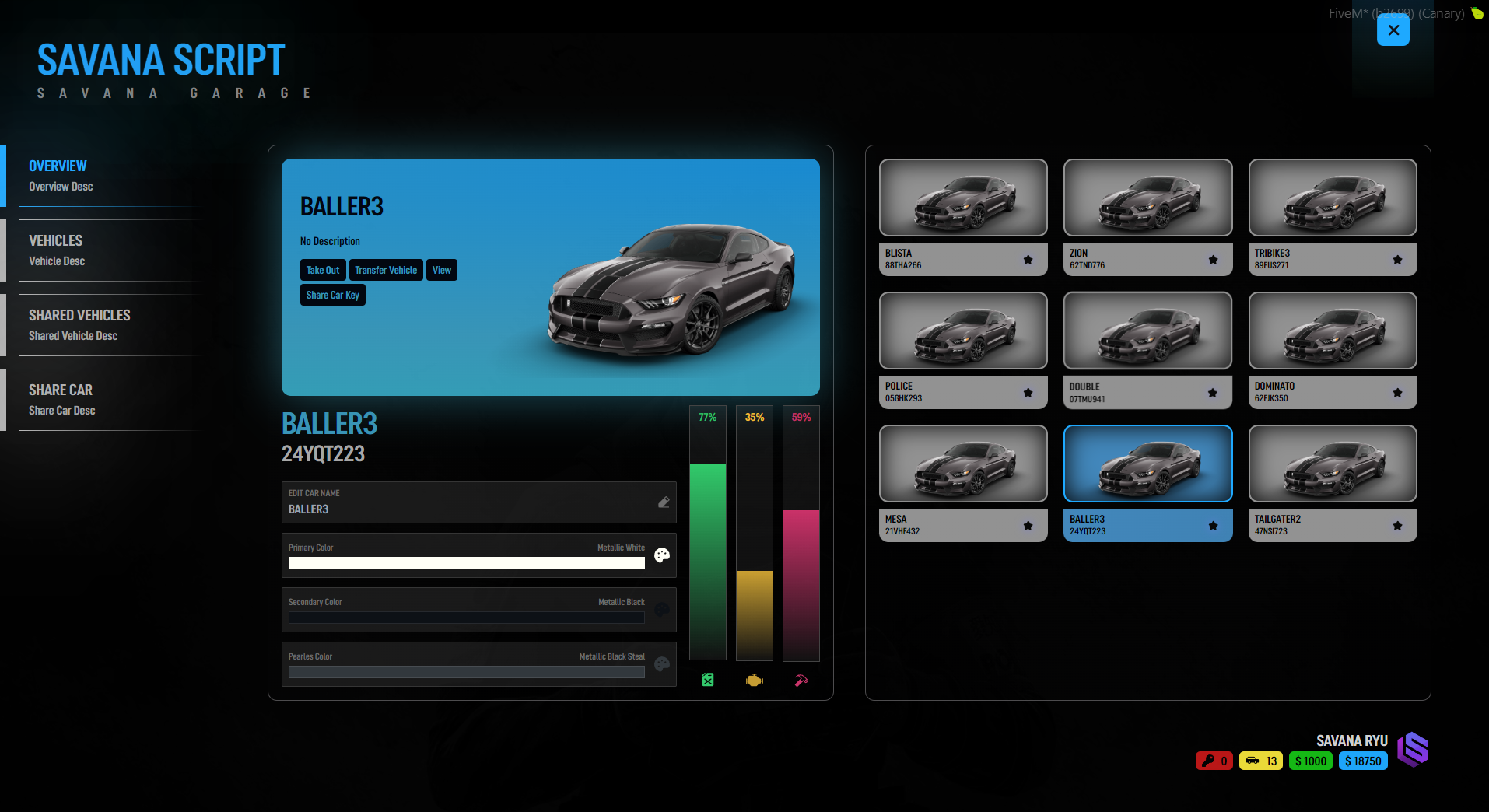Image resolution: width=1489 pixels, height=812 pixels.
Task: Open the Pearles Color palette icon
Action: 662,664
